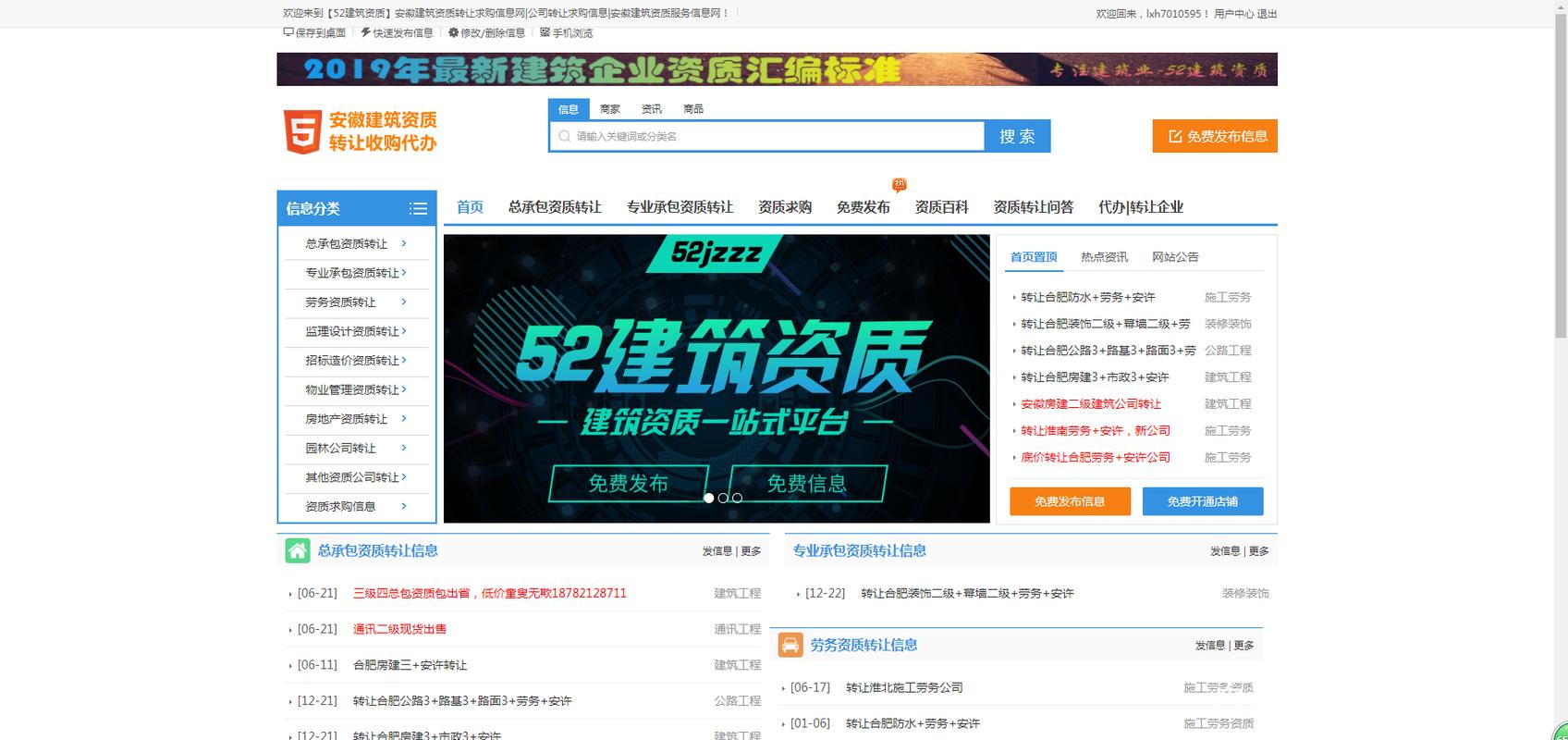Open 总承包资质转让 navigation item
Screen dimensions: 1568x740
coord(555,207)
